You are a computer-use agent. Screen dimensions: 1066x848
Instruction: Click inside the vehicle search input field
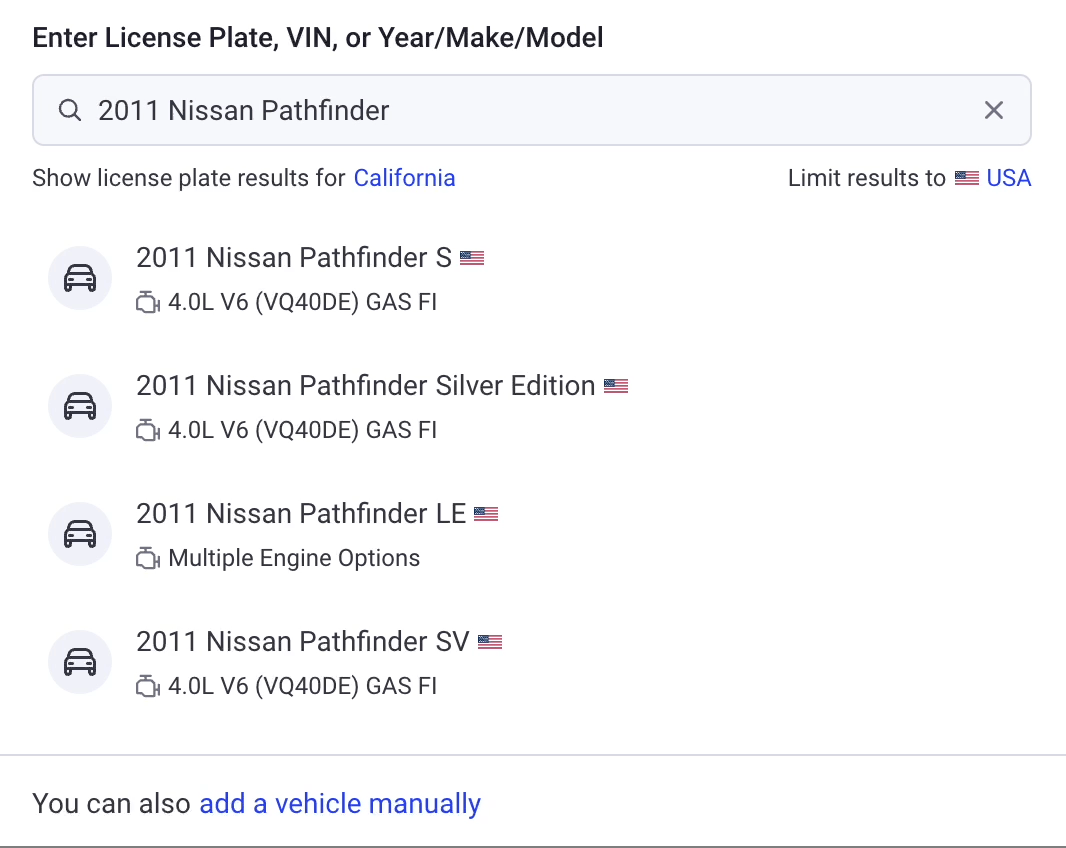coord(400,110)
